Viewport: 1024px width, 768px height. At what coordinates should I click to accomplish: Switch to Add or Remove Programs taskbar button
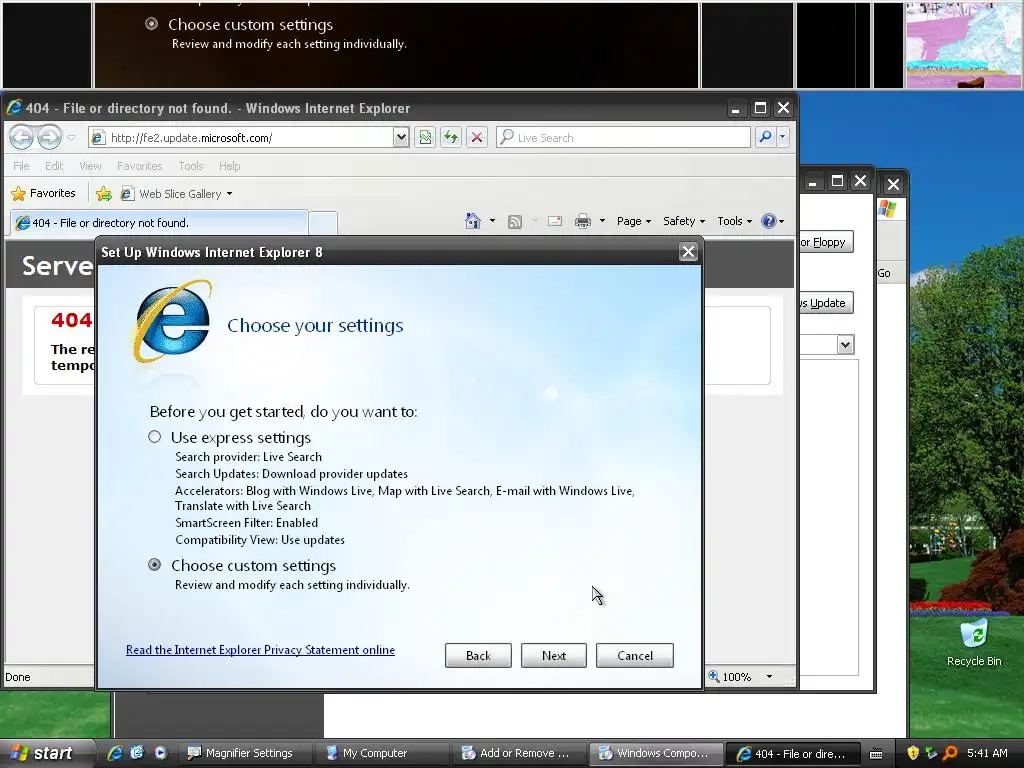pos(520,754)
